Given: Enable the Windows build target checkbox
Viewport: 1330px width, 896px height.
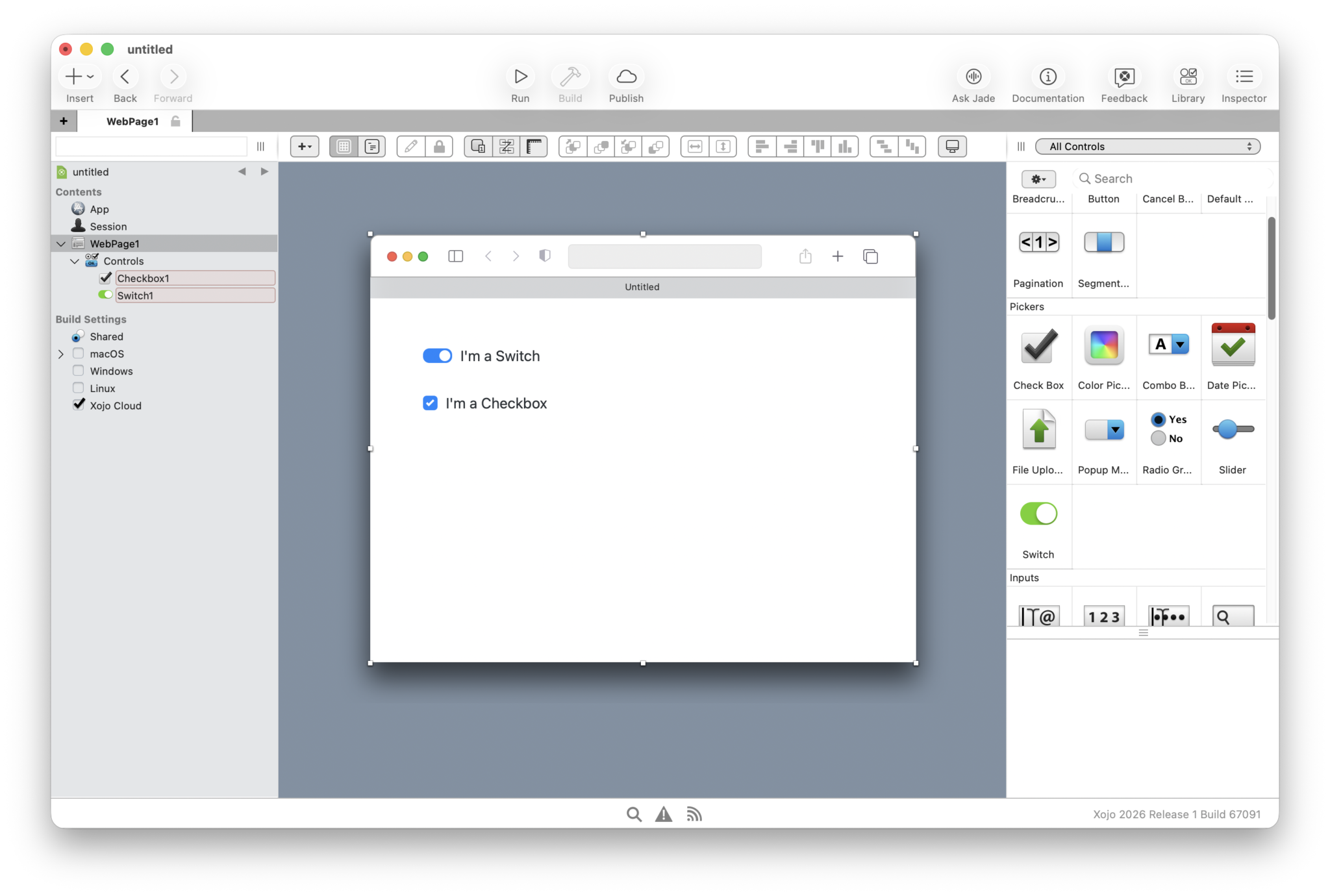Looking at the screenshot, I should pos(79,371).
